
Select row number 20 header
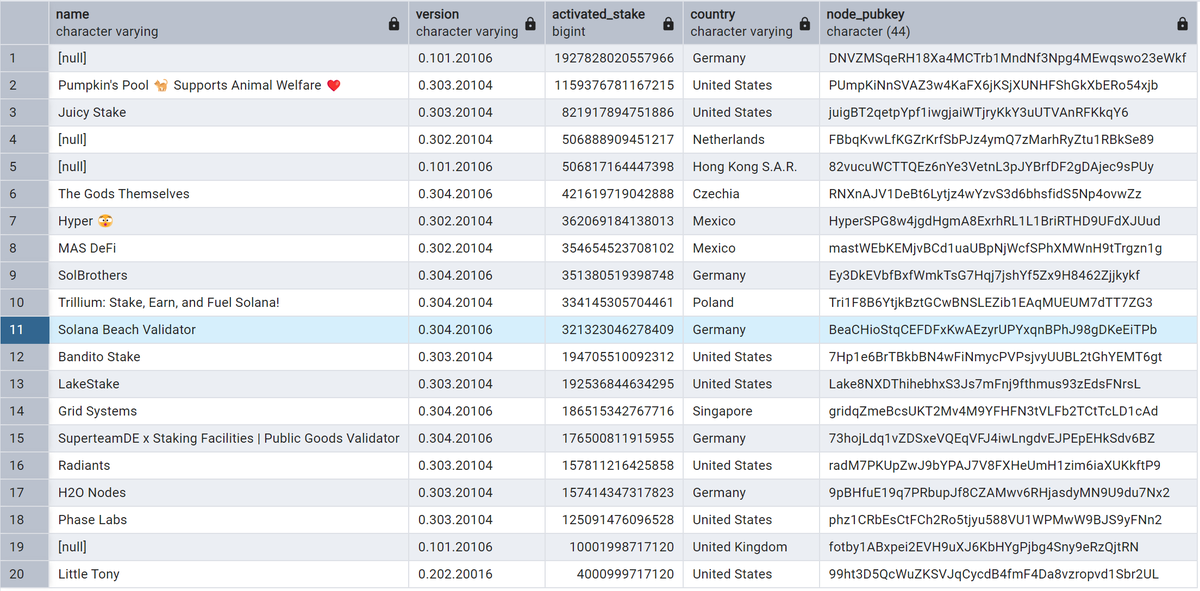coord(24,574)
